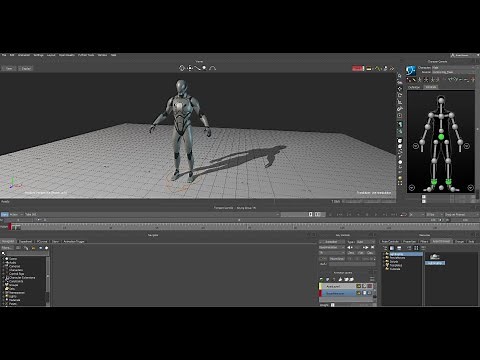Go to next keyframe arrow
This screenshot has height=360, width=480.
point(365,247)
